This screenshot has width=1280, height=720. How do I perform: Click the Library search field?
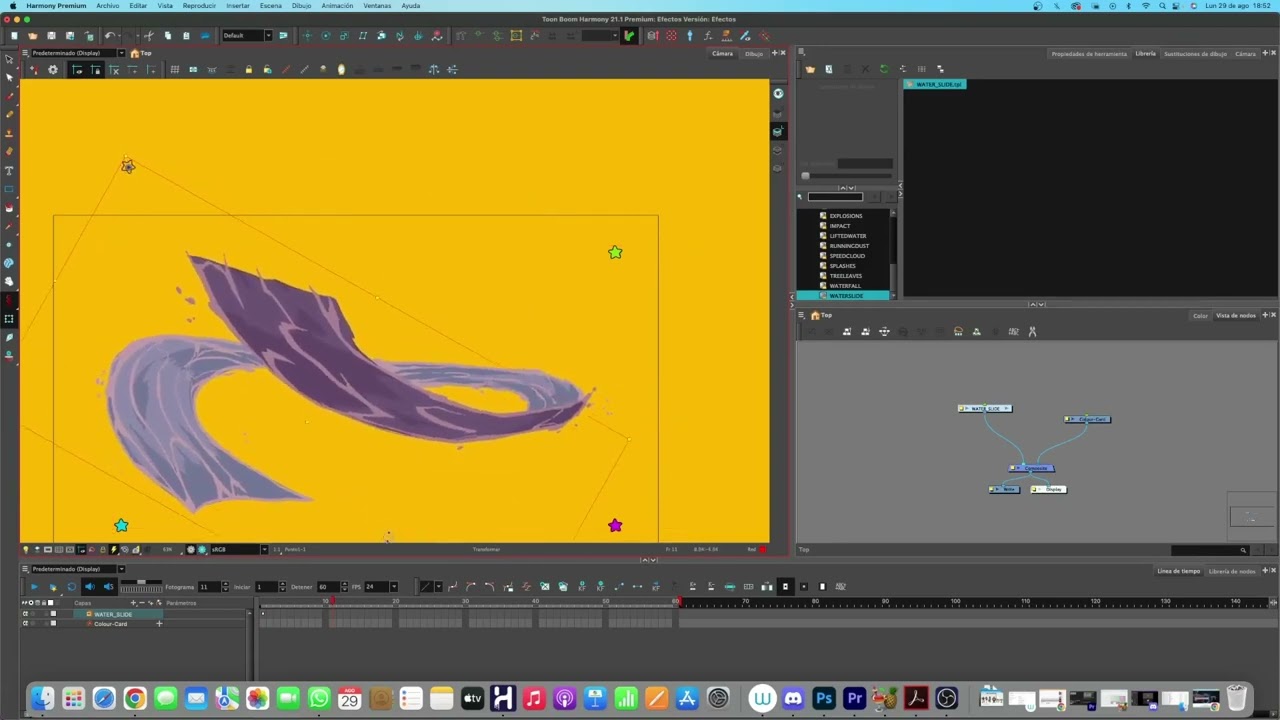(835, 197)
